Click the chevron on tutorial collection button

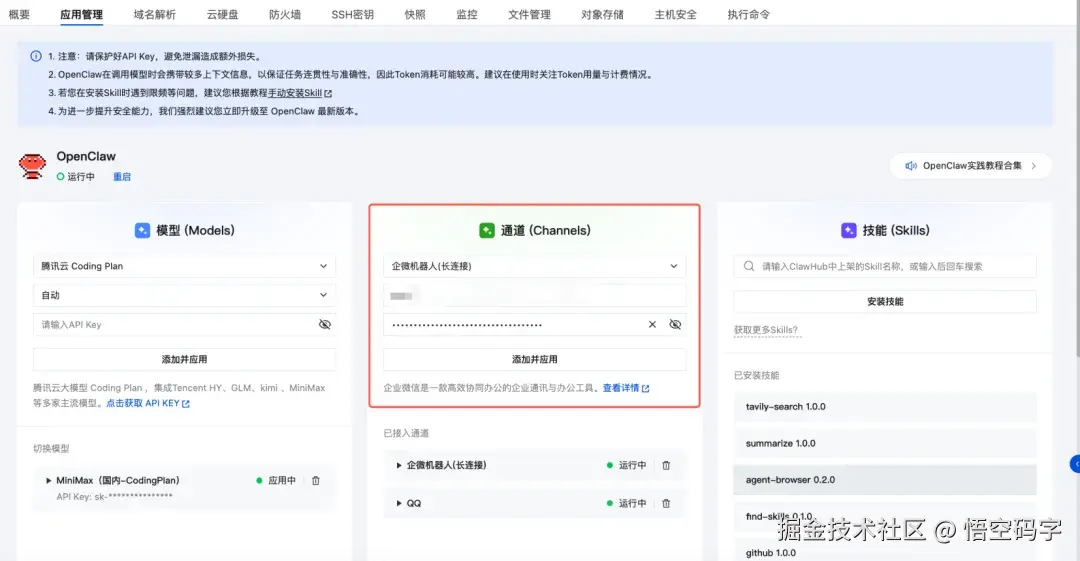coord(1033,166)
